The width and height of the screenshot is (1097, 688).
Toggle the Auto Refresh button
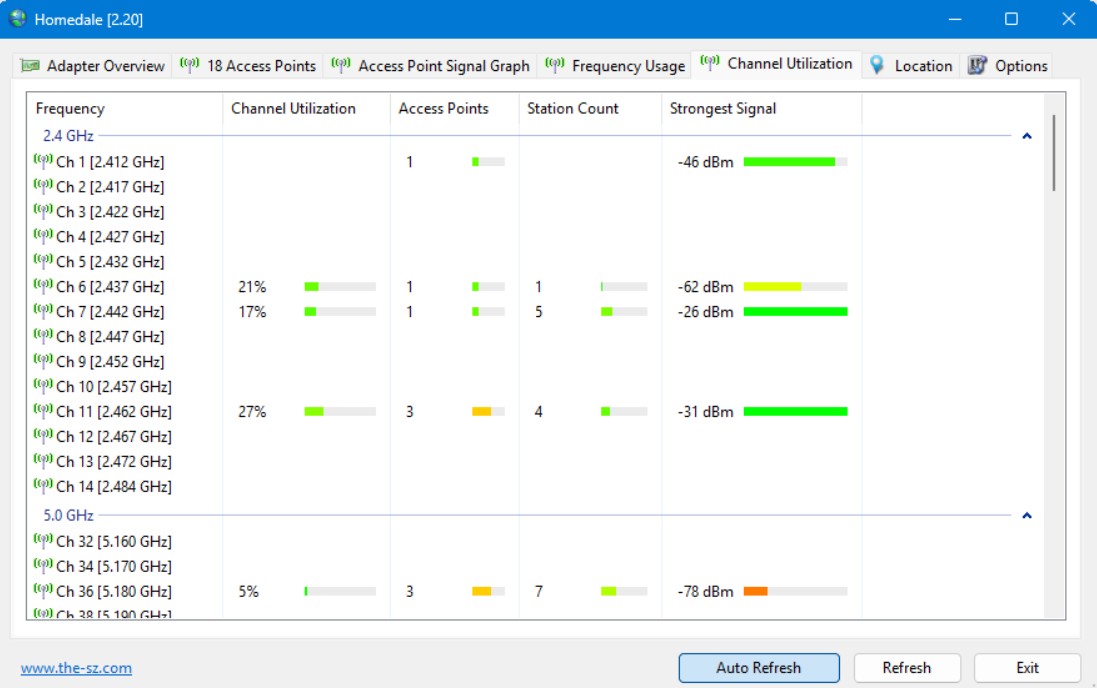coord(758,668)
